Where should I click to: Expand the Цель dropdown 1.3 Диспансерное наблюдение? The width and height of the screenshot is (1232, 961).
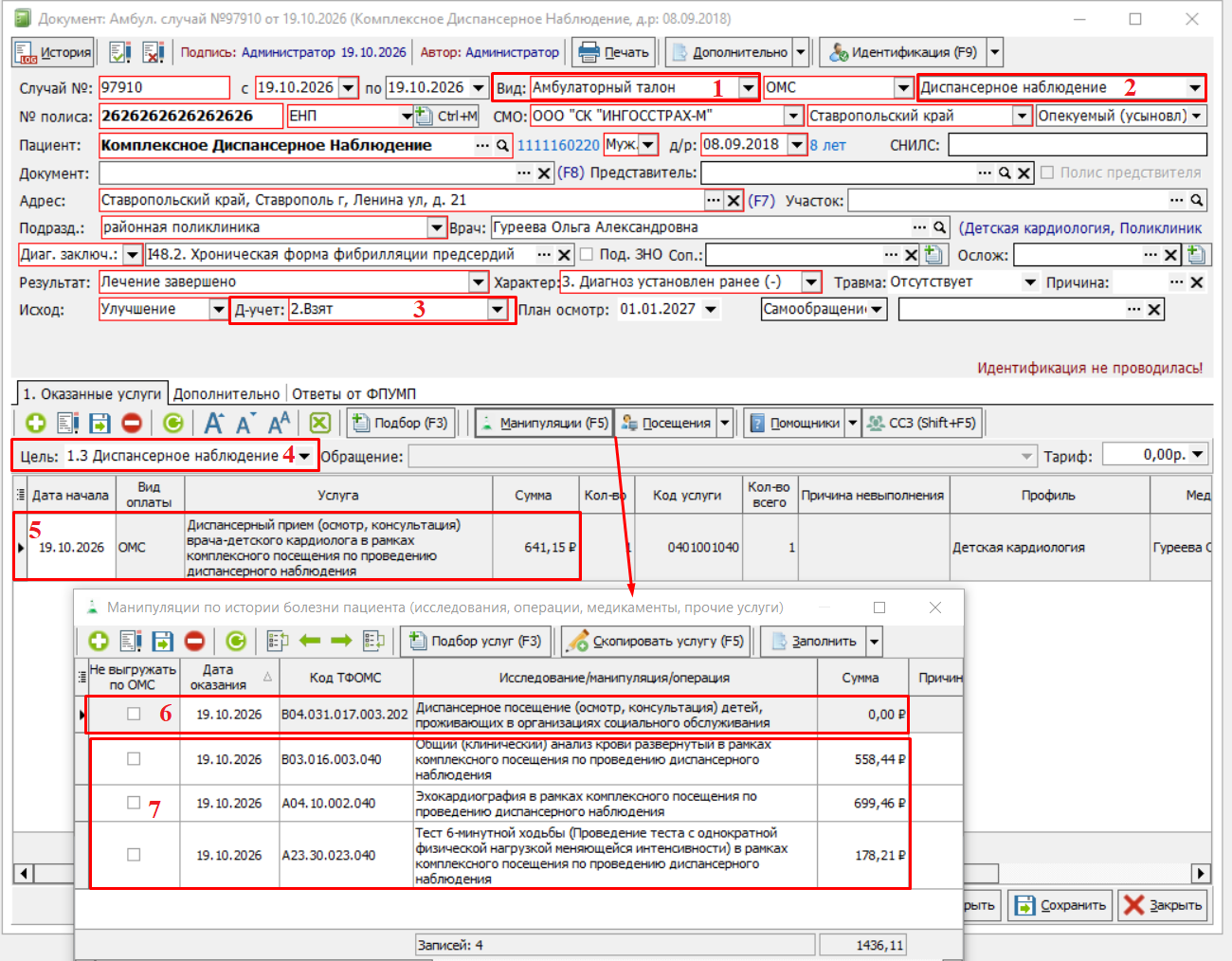tap(304, 456)
